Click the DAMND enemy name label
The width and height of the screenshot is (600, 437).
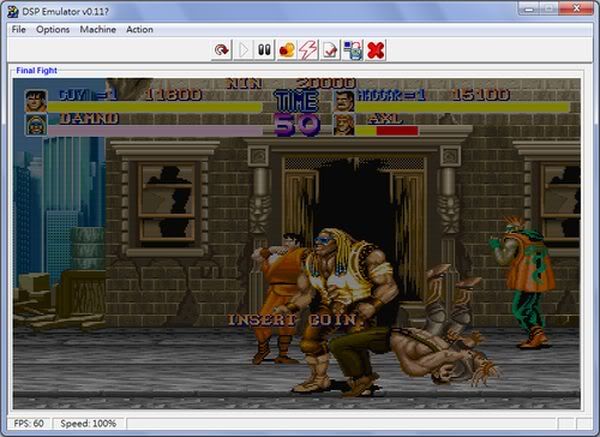[89, 119]
